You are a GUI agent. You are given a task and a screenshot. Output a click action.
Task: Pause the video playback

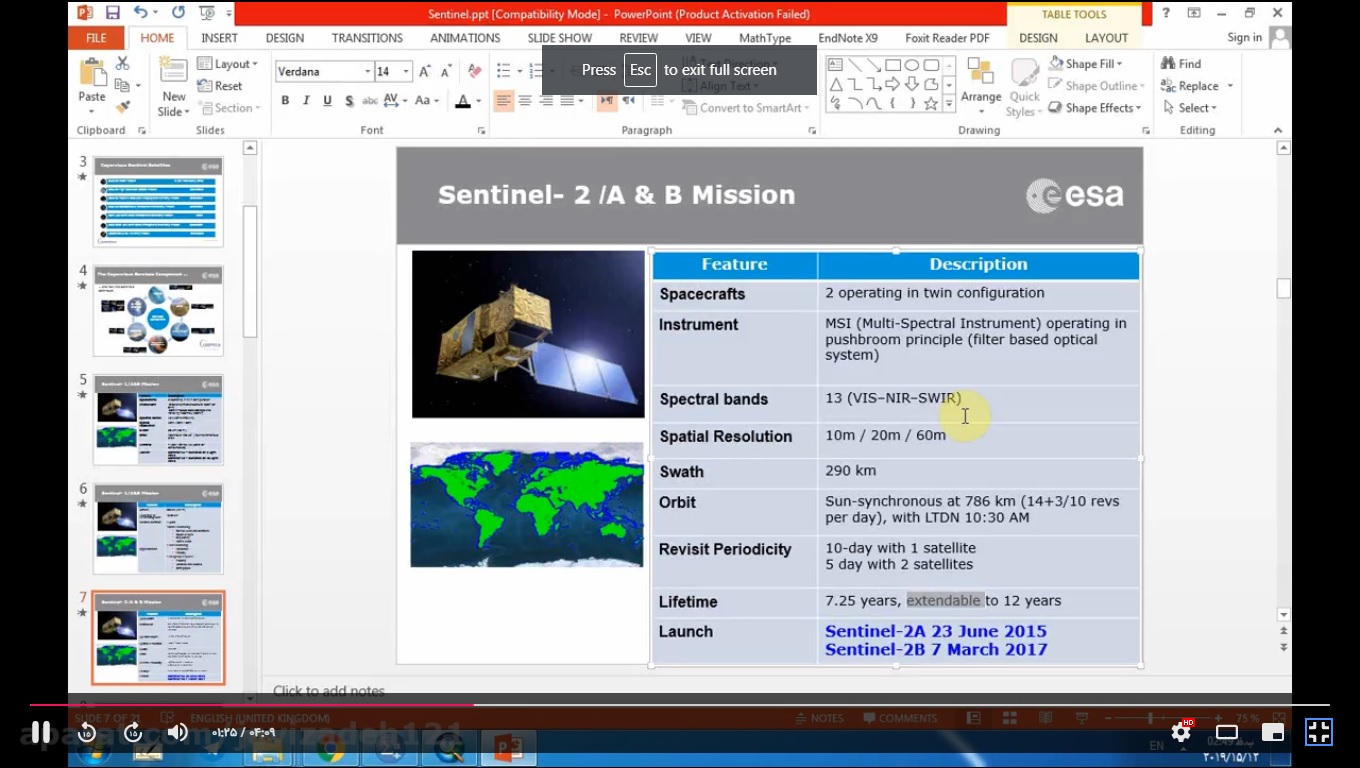[x=40, y=733]
